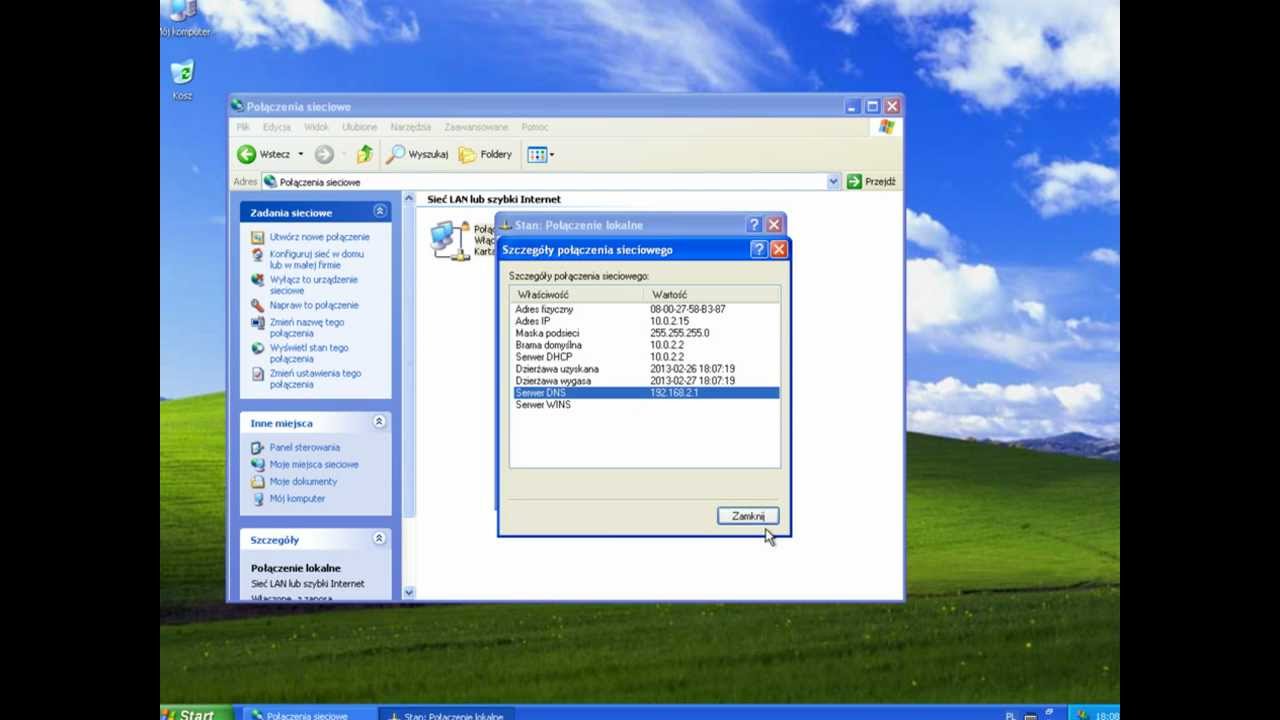Click the Panel sterowania icon
1280x720 pixels.
pyautogui.click(x=257, y=447)
